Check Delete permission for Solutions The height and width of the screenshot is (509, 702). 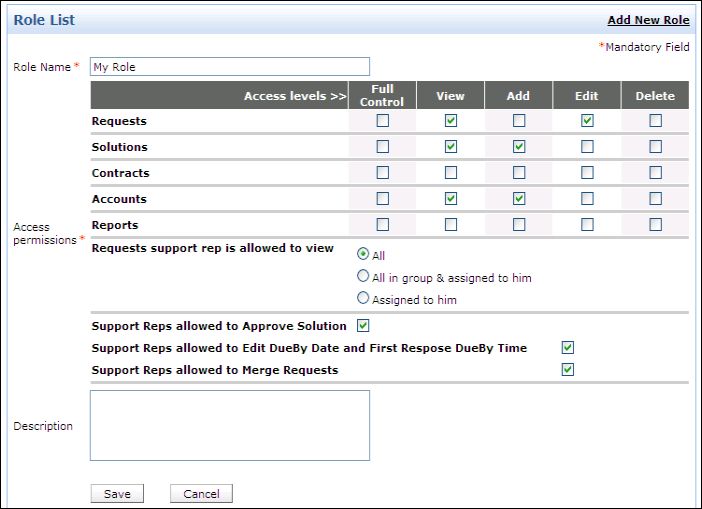[x=655, y=147]
